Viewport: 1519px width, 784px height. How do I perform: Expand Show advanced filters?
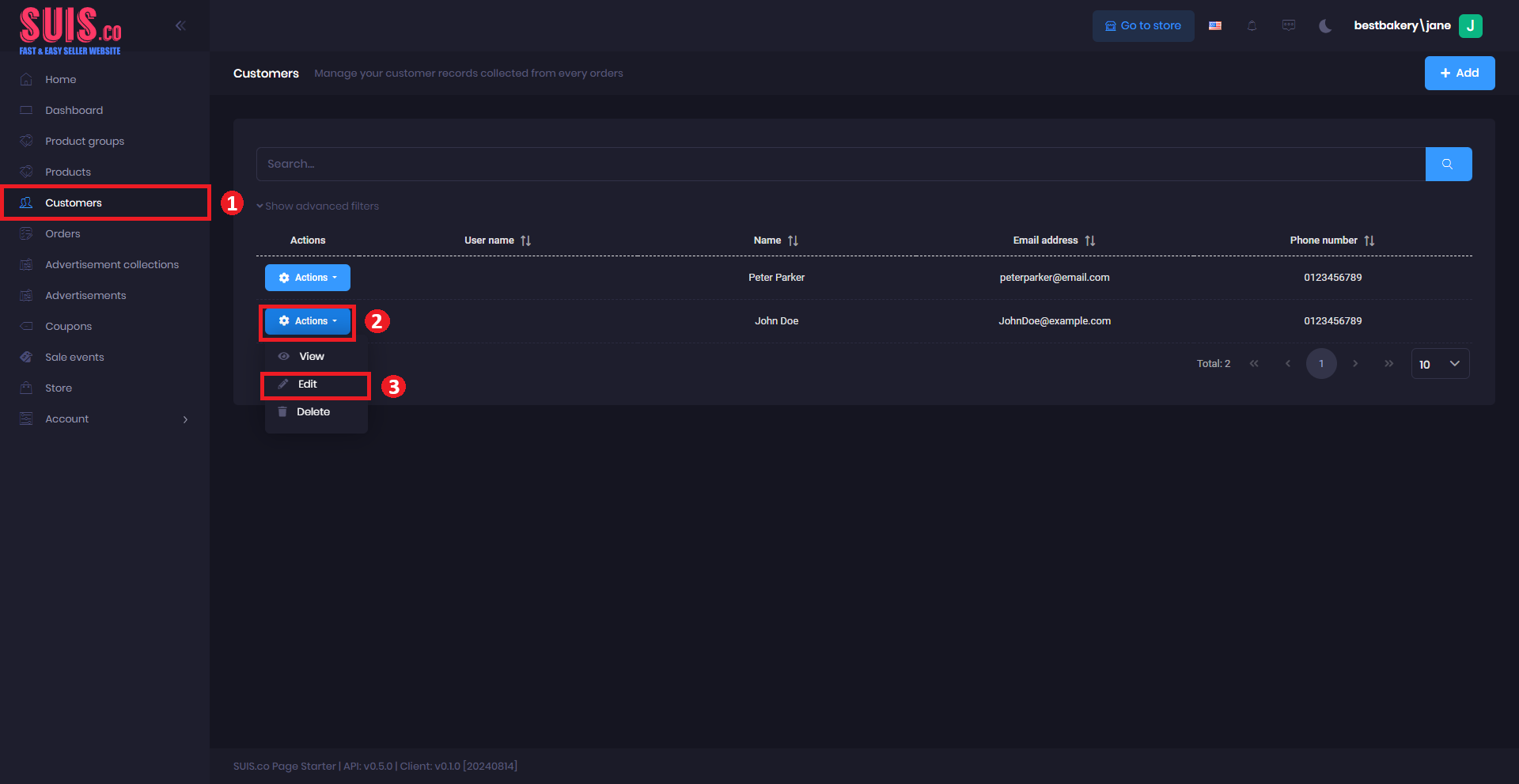click(318, 206)
